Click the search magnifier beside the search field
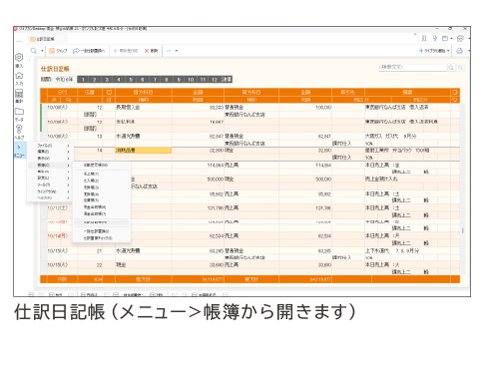 (451, 68)
